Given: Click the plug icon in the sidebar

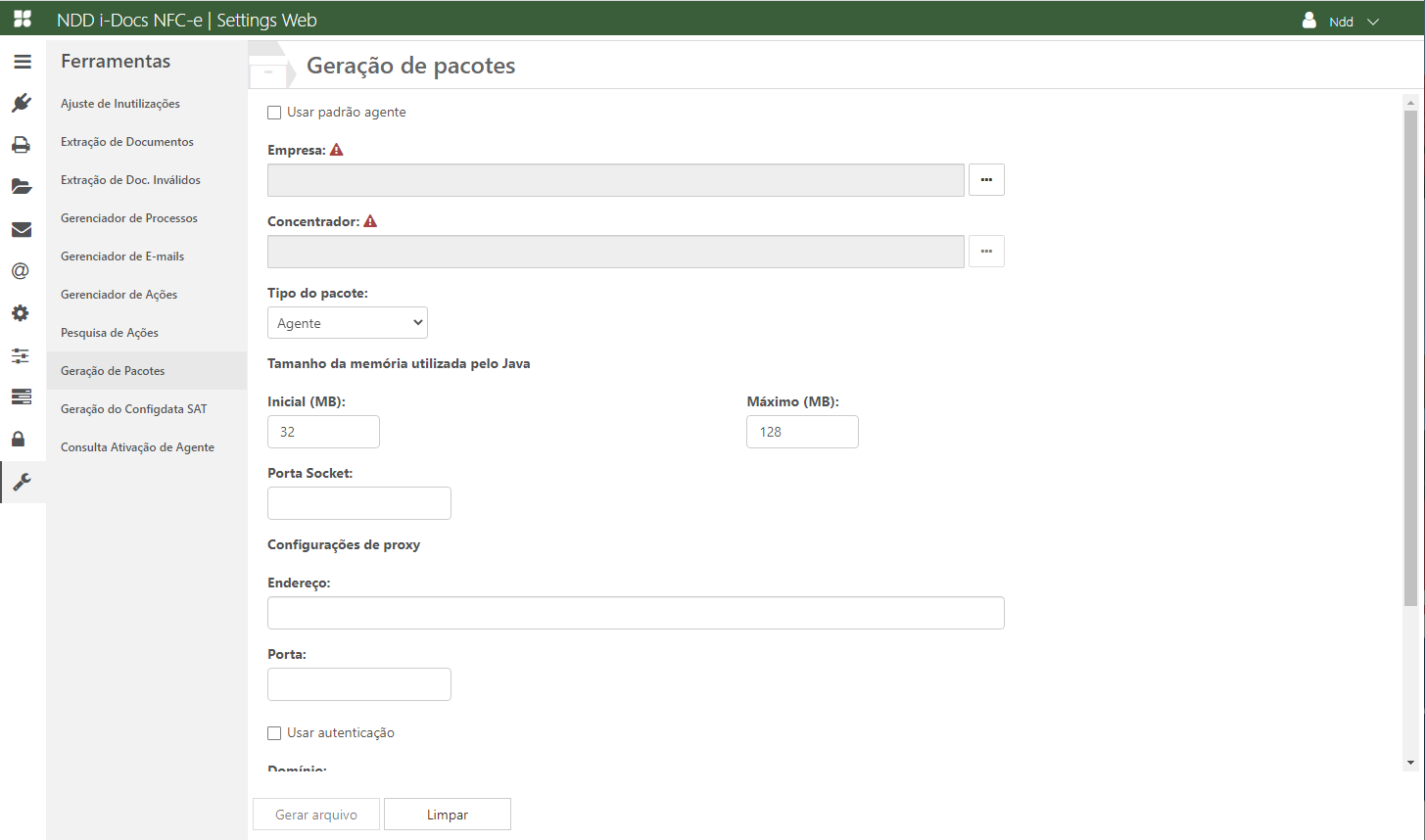Looking at the screenshot, I should point(22,103).
